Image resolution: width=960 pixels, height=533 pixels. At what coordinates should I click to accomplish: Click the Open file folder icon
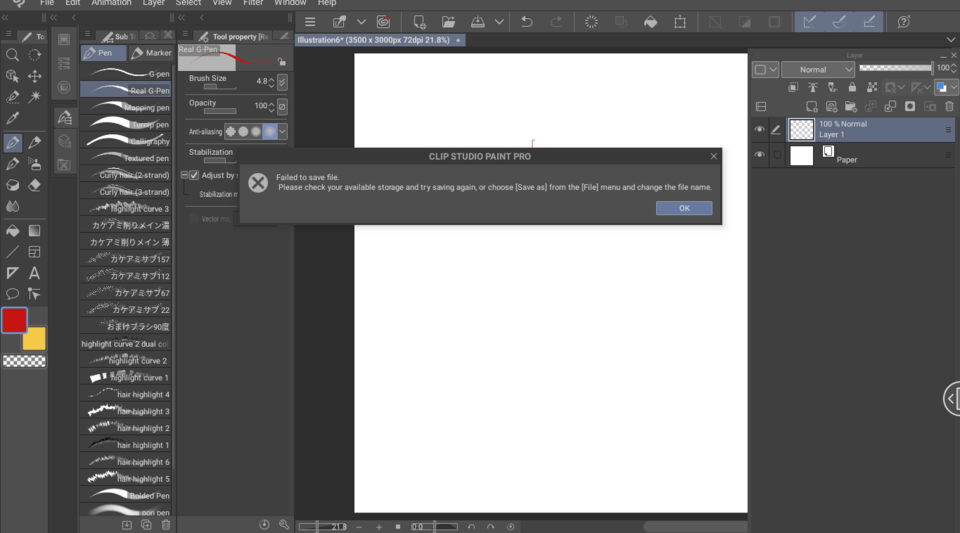tap(448, 22)
